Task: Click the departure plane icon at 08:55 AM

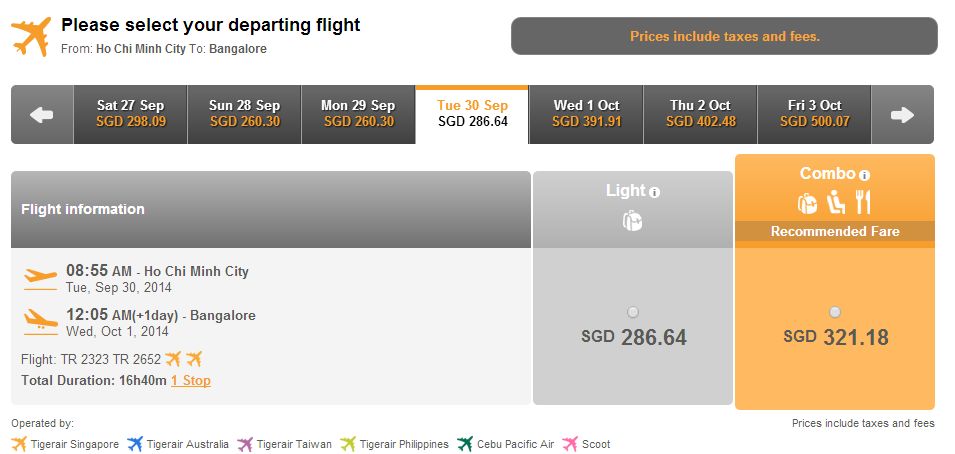Action: tap(41, 277)
